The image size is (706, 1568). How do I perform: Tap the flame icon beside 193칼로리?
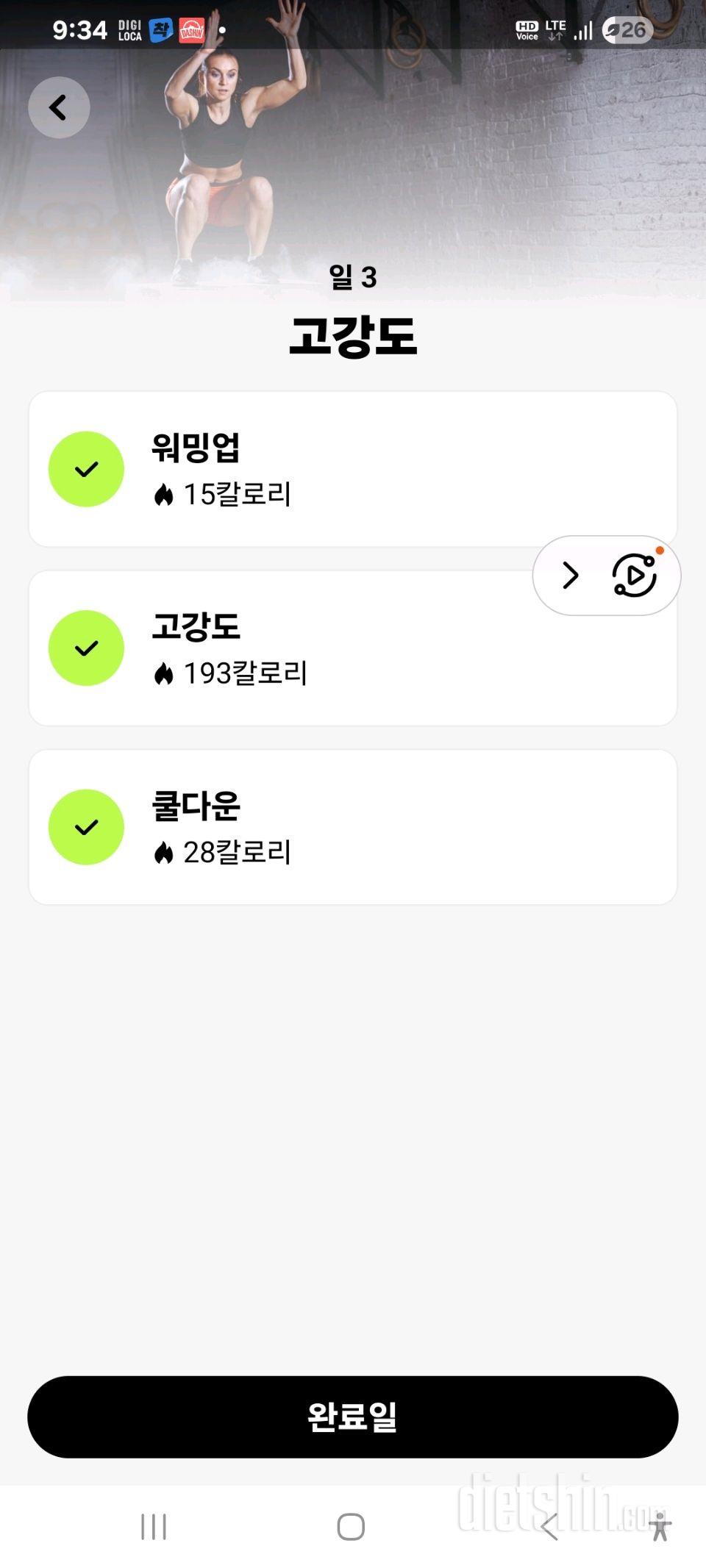tap(163, 673)
